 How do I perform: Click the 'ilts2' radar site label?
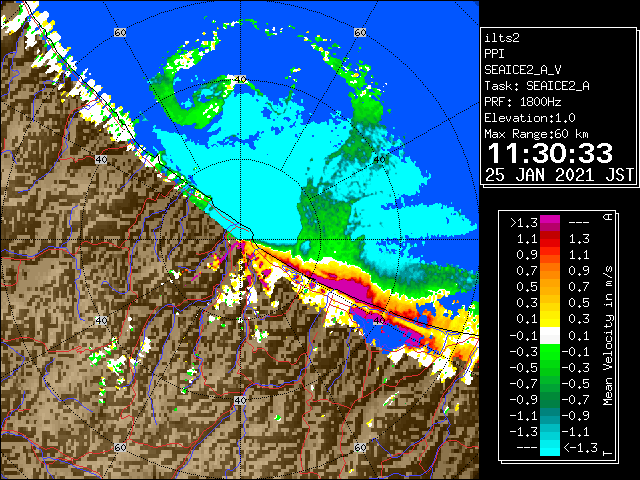(x=502, y=38)
